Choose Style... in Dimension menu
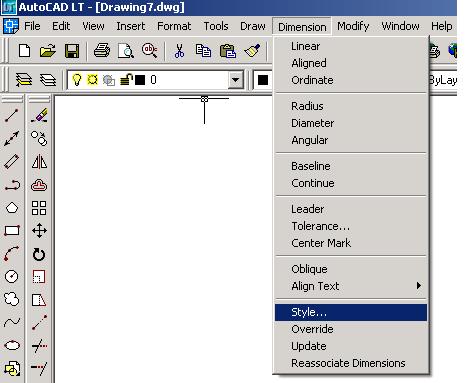 [x=351, y=312]
